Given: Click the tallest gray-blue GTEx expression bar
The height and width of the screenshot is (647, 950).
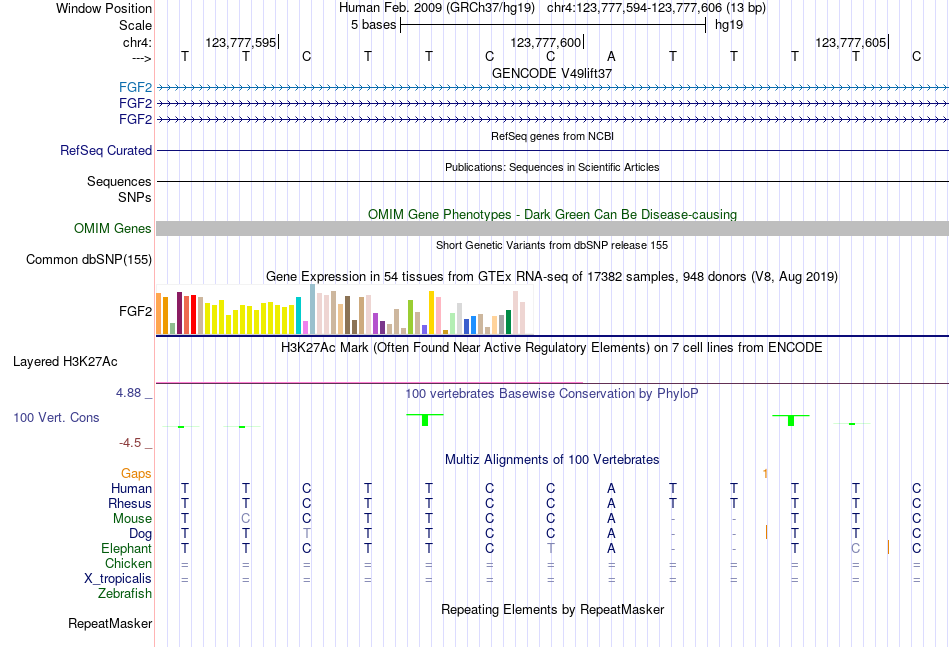Looking at the screenshot, I should pyautogui.click(x=313, y=309).
